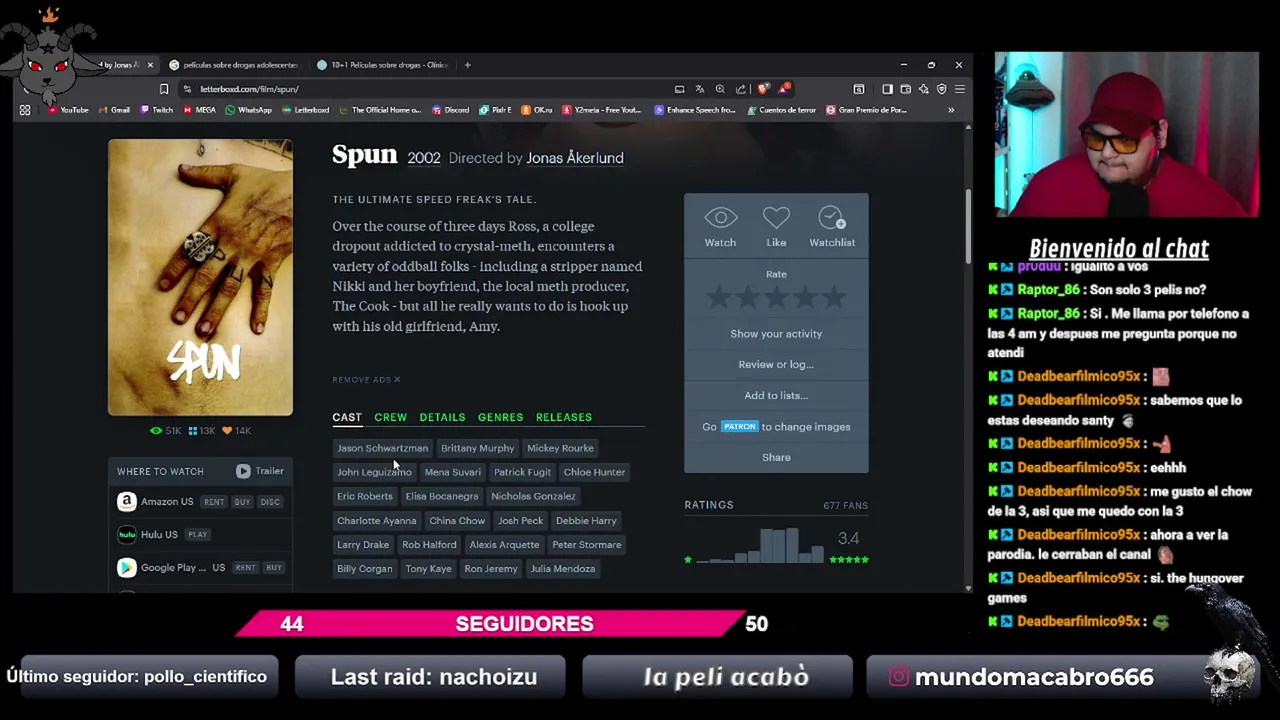The width and height of the screenshot is (1280, 720).
Task: Switch to the RELEASES tab
Action: click(x=564, y=417)
